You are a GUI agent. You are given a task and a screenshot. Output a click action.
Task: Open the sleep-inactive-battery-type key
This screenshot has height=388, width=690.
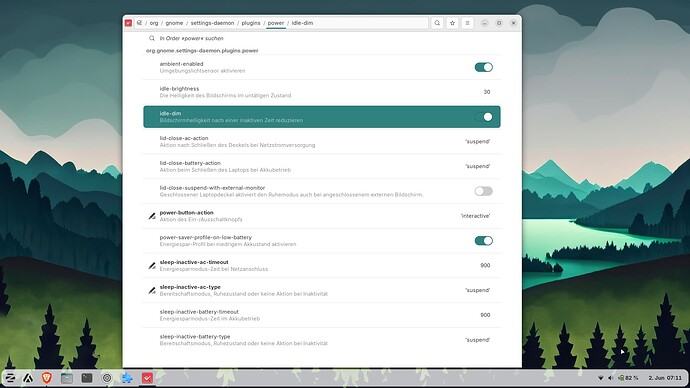click(x=322, y=340)
